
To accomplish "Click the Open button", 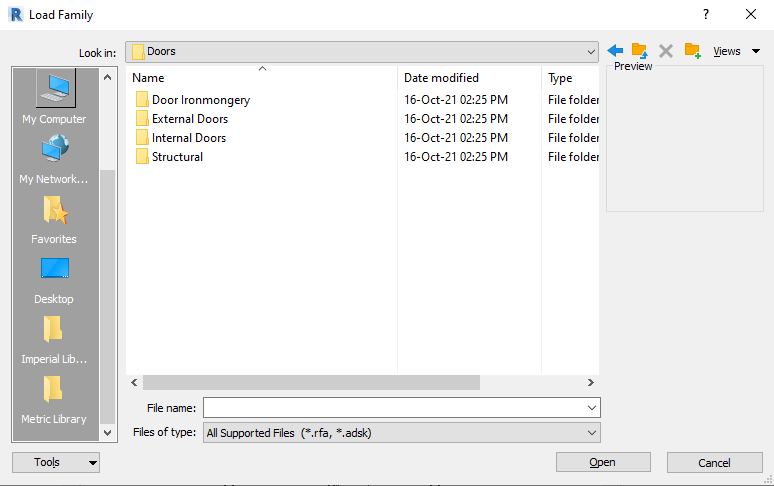I will coord(603,462).
